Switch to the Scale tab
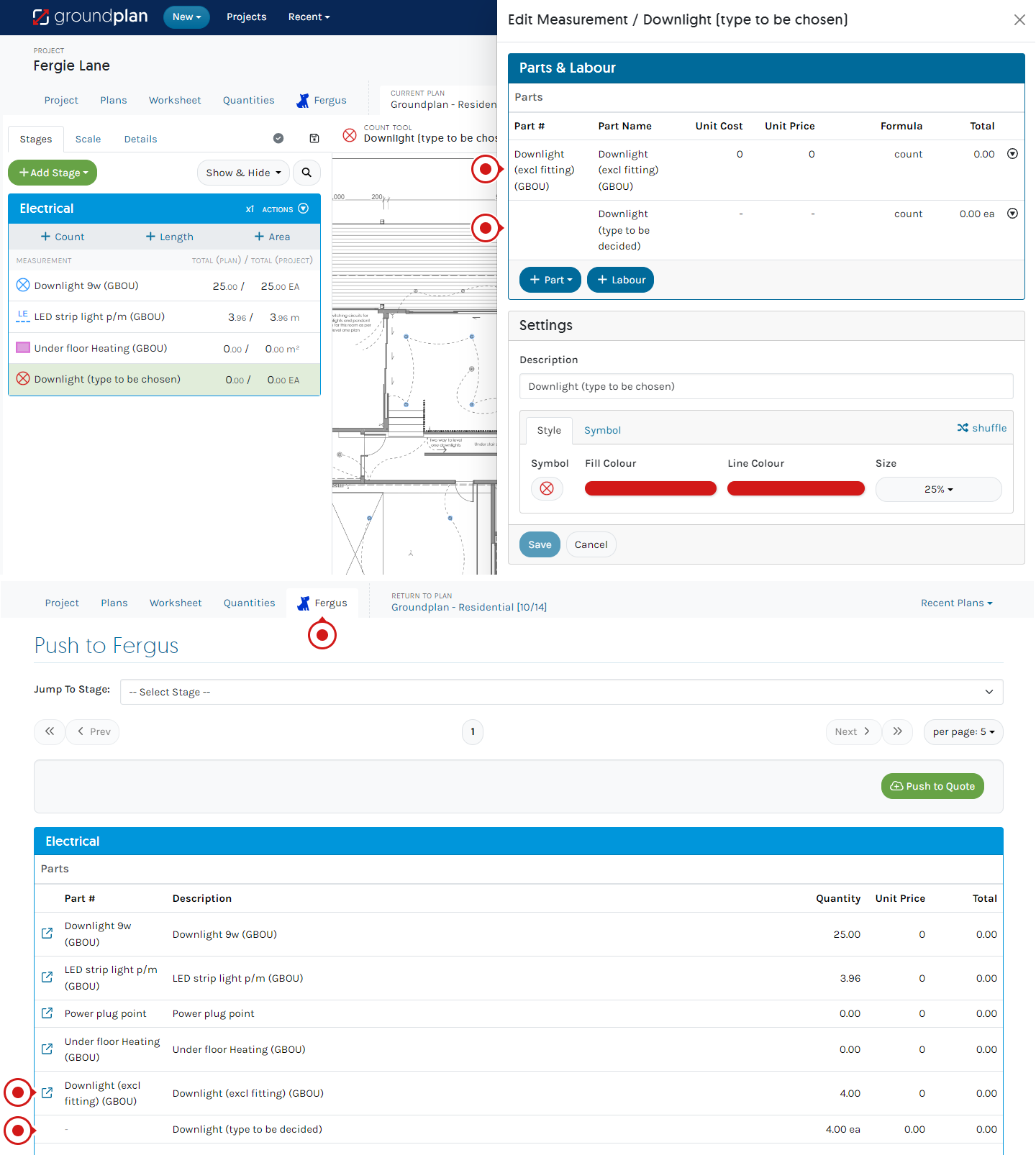 coord(88,139)
